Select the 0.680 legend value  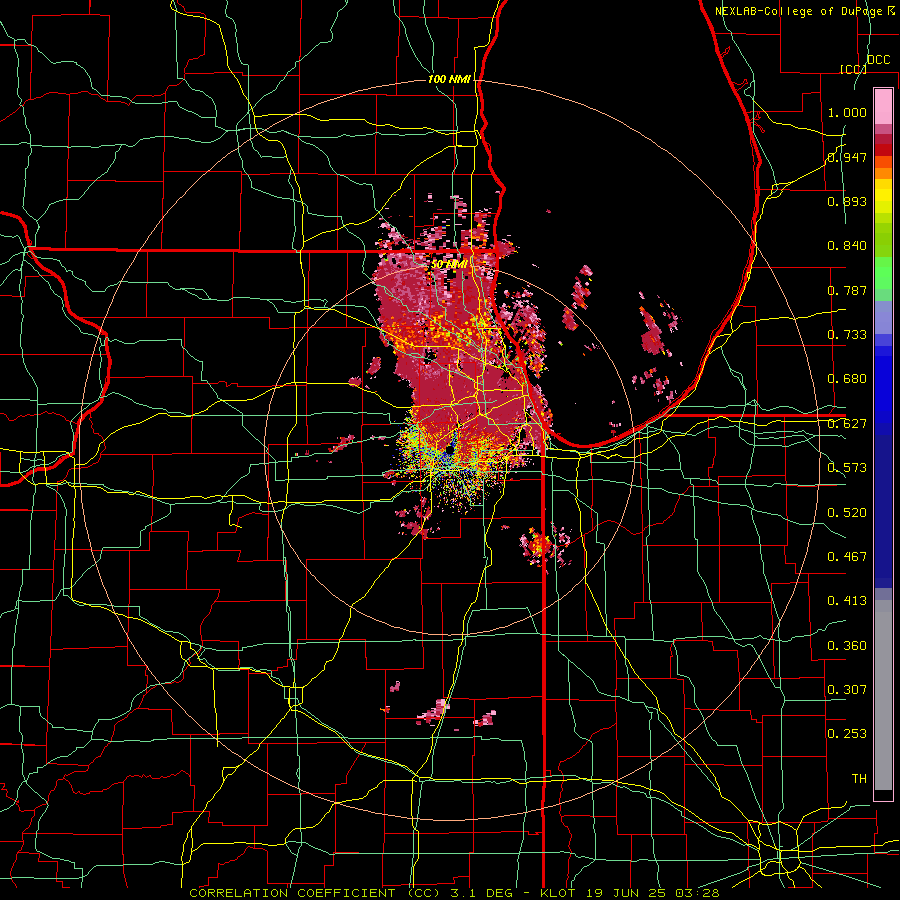[x=847, y=379]
